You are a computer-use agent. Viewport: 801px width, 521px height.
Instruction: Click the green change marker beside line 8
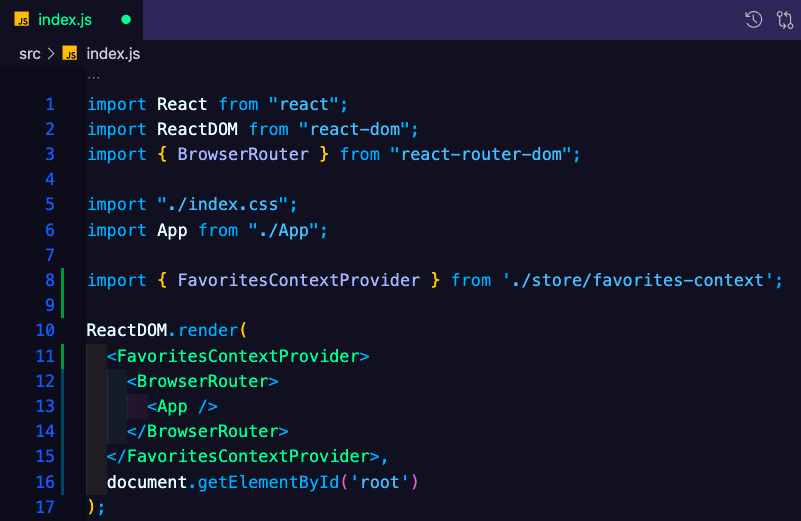coord(62,293)
